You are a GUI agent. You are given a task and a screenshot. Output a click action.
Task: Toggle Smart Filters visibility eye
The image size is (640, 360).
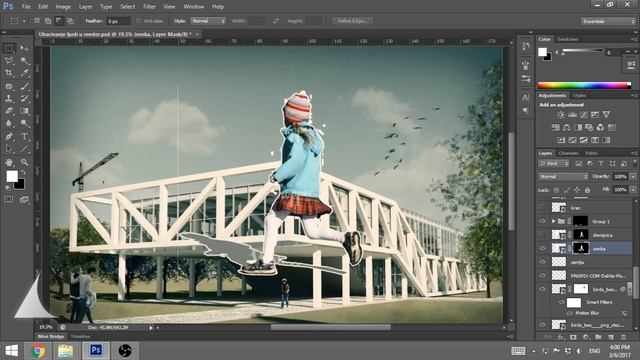561,302
